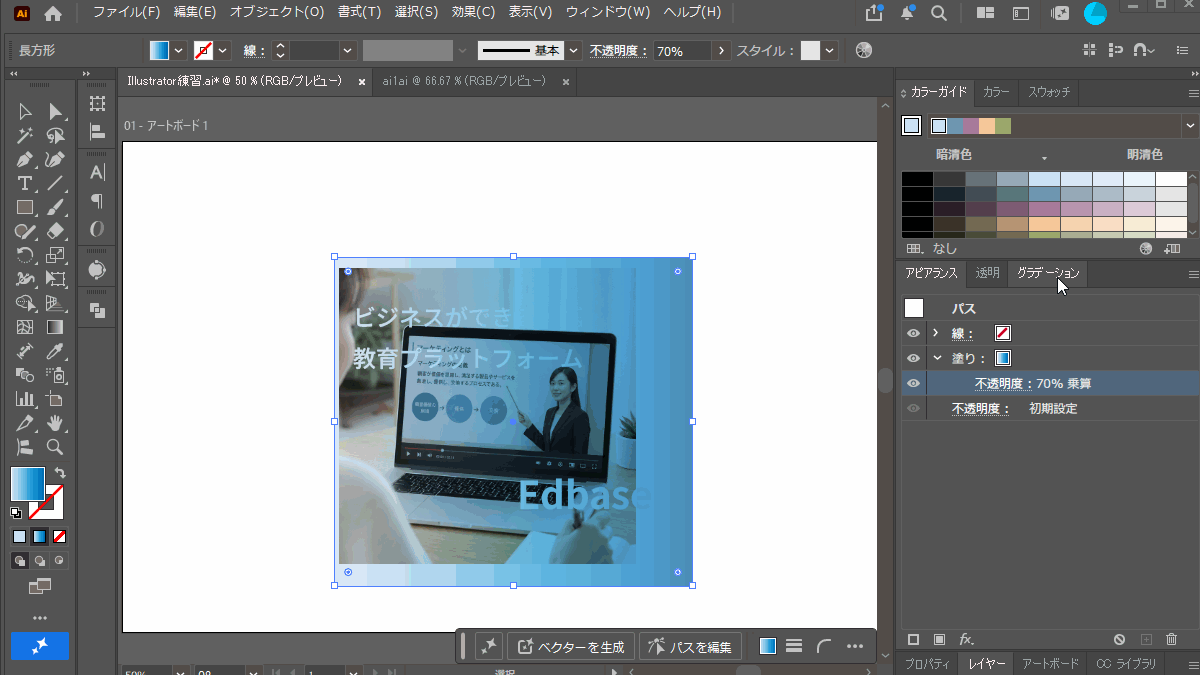Enable Draw Inside mode
This screenshot has height=675, width=1200.
pyautogui.click(x=60, y=561)
